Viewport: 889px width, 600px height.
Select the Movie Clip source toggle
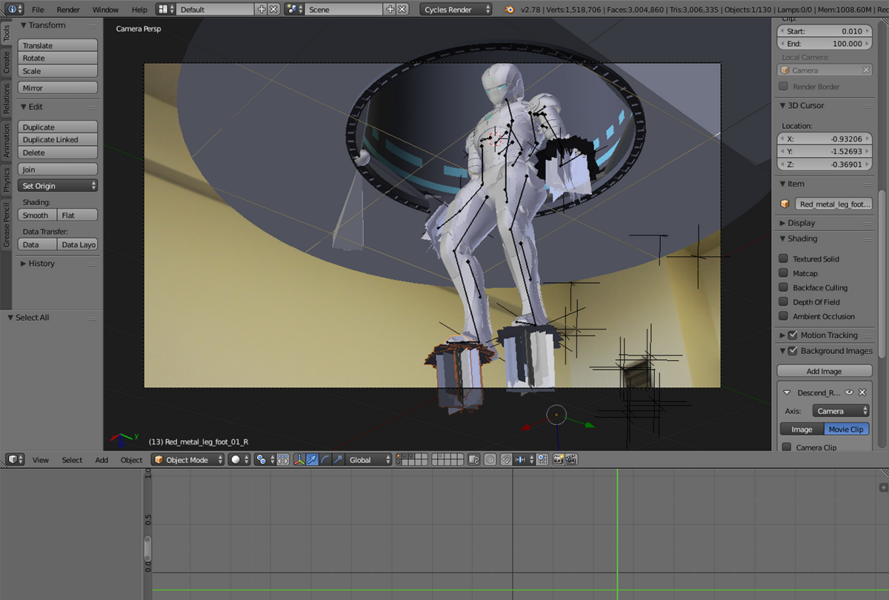tap(846, 429)
